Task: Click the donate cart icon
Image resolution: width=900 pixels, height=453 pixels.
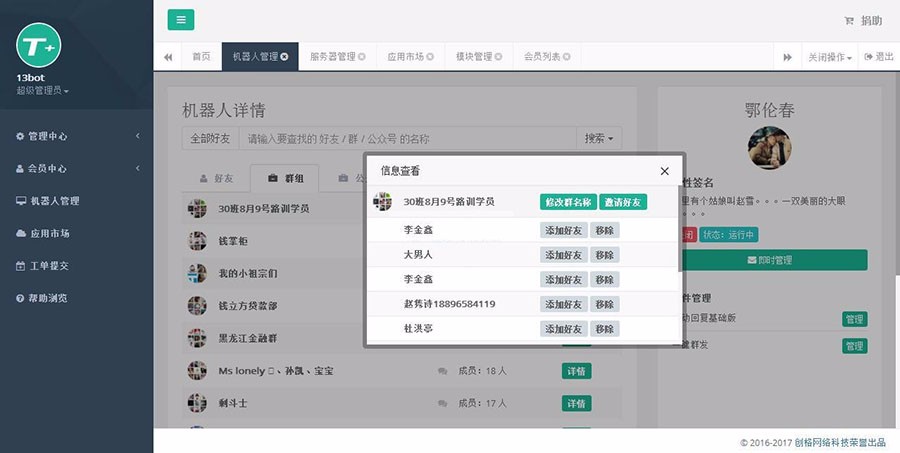Action: 848,21
